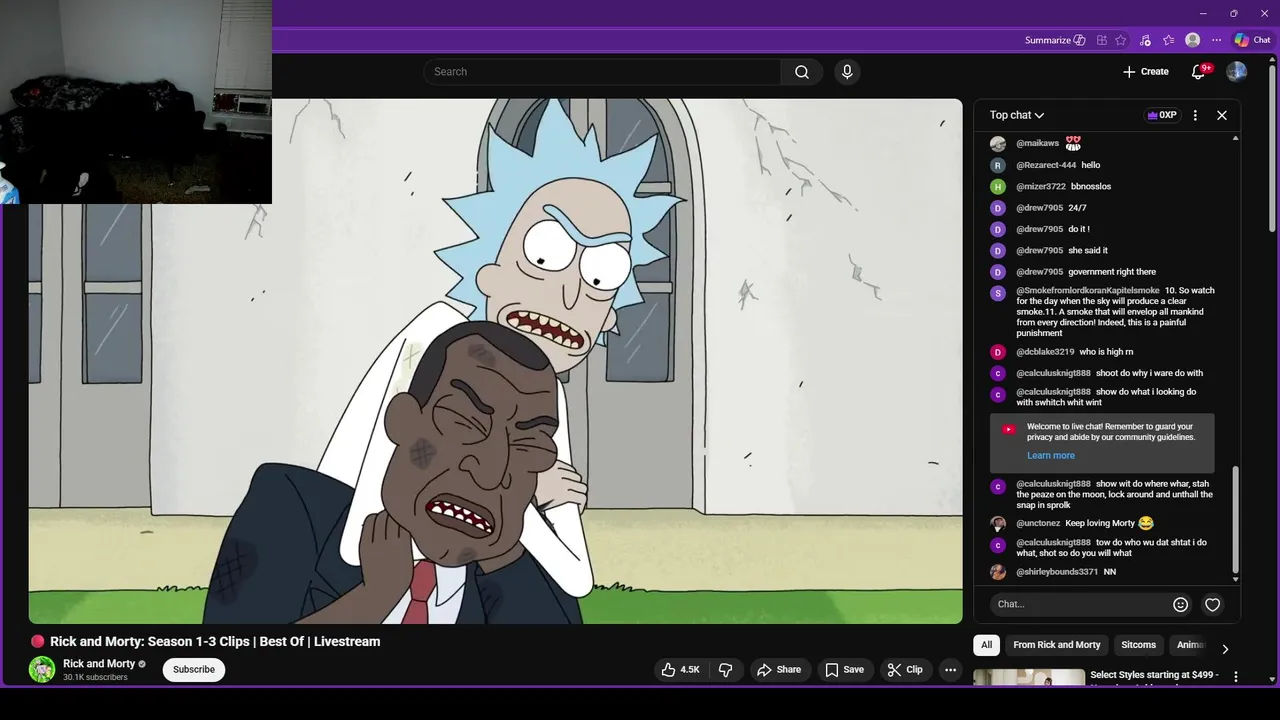1280x720 pixels.
Task: Click the Share button
Action: click(779, 669)
